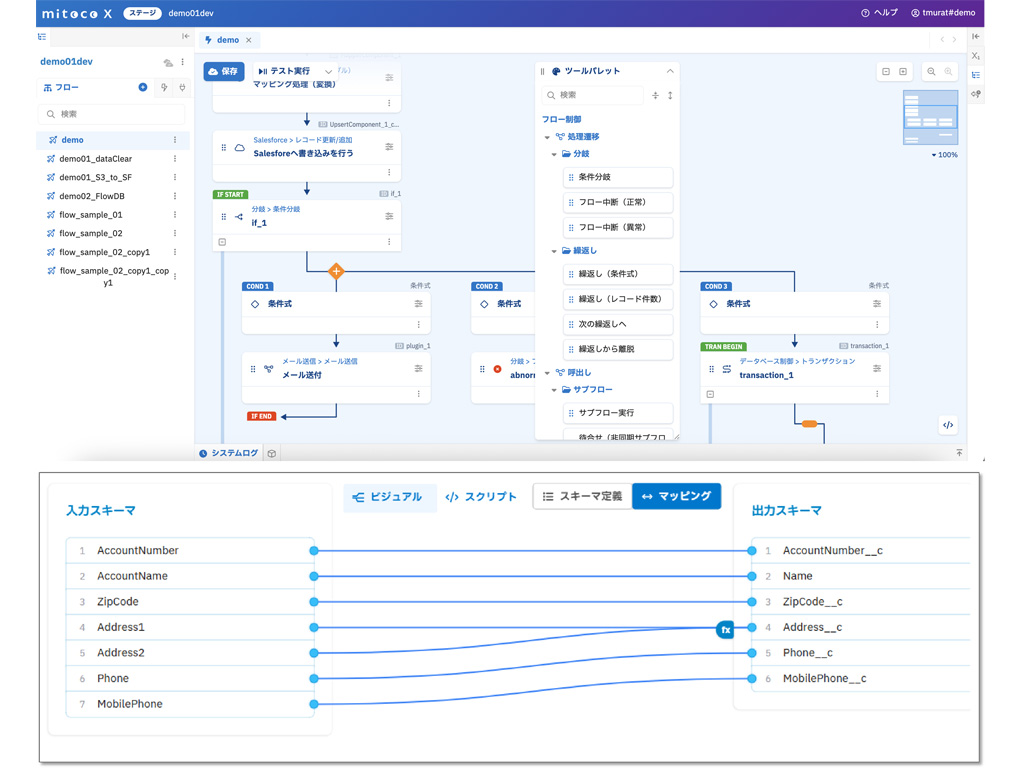
Task: Select the スクリプト tab in the mapping view
Action: pyautogui.click(x=481, y=496)
